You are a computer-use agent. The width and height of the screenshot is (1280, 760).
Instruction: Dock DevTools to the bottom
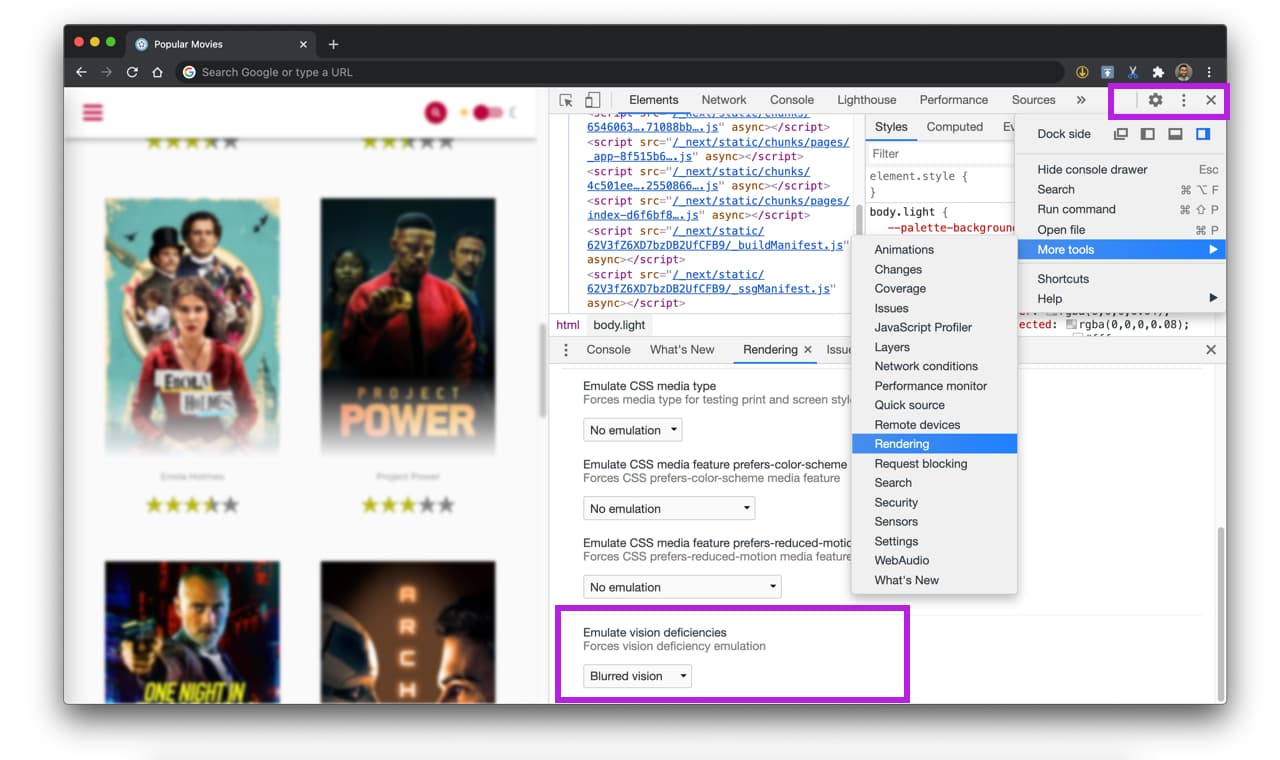tap(1176, 134)
